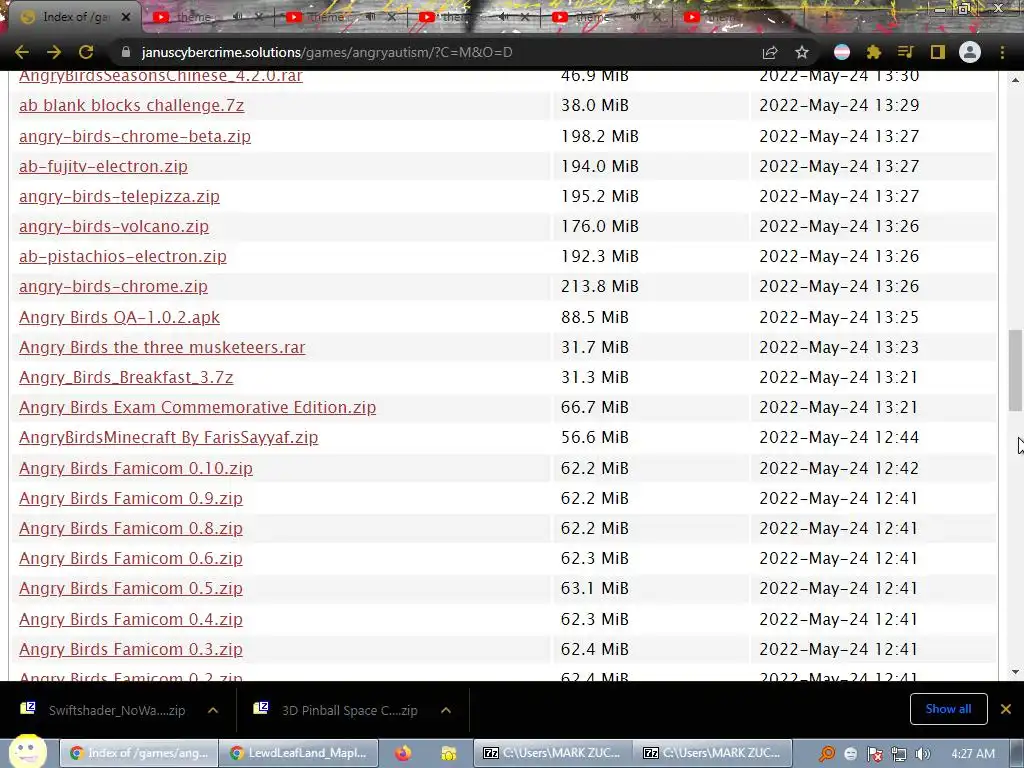
Task: Click the ab-fujitv-electron.zip link
Action: coord(103,167)
